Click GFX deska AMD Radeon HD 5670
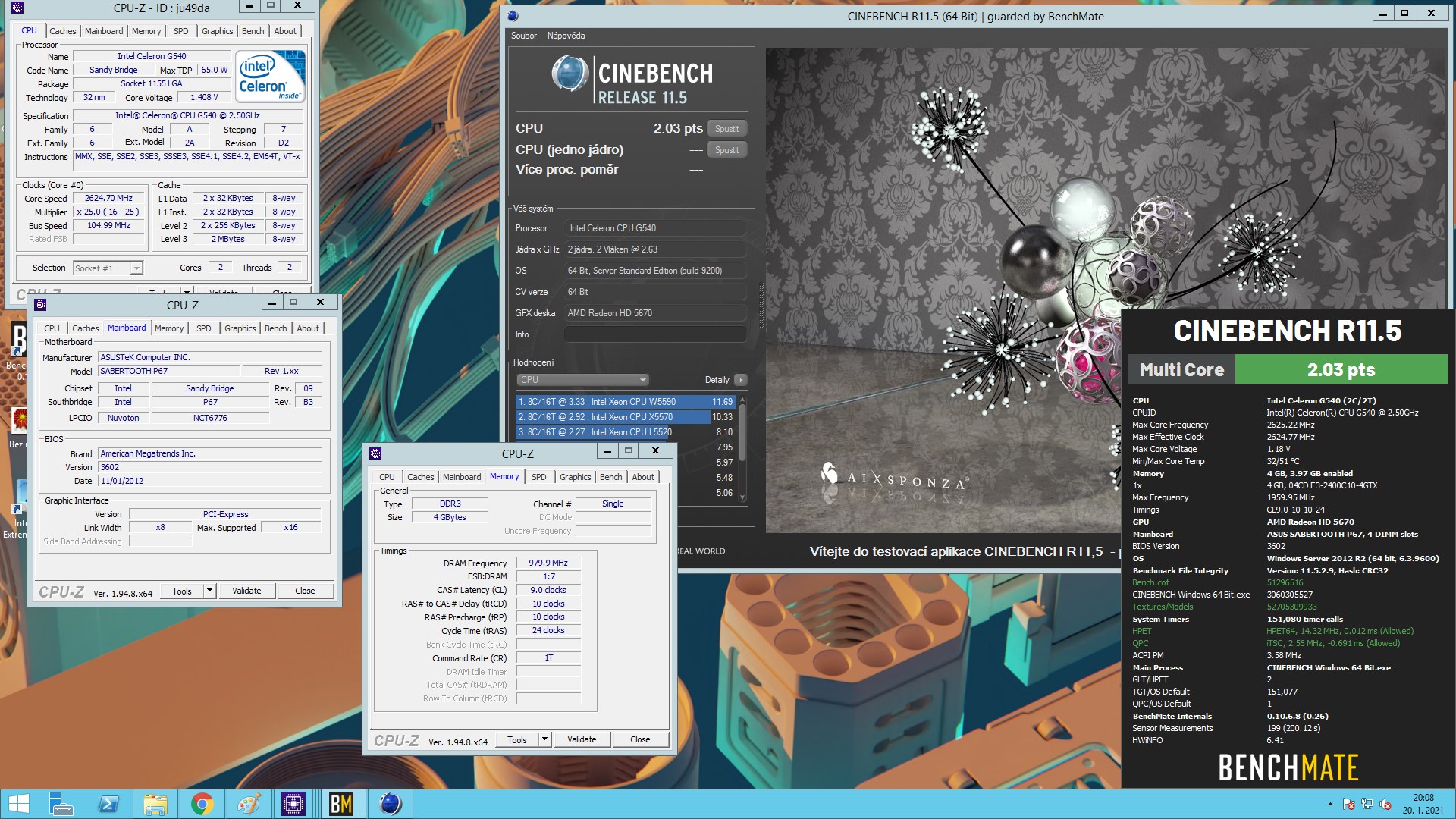1456x819 pixels. (655, 313)
